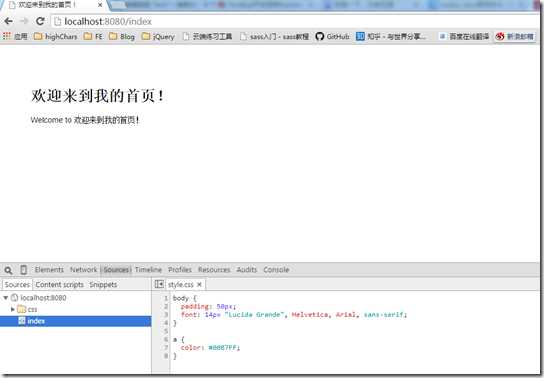Switch to the Profiles panel

pos(180,270)
